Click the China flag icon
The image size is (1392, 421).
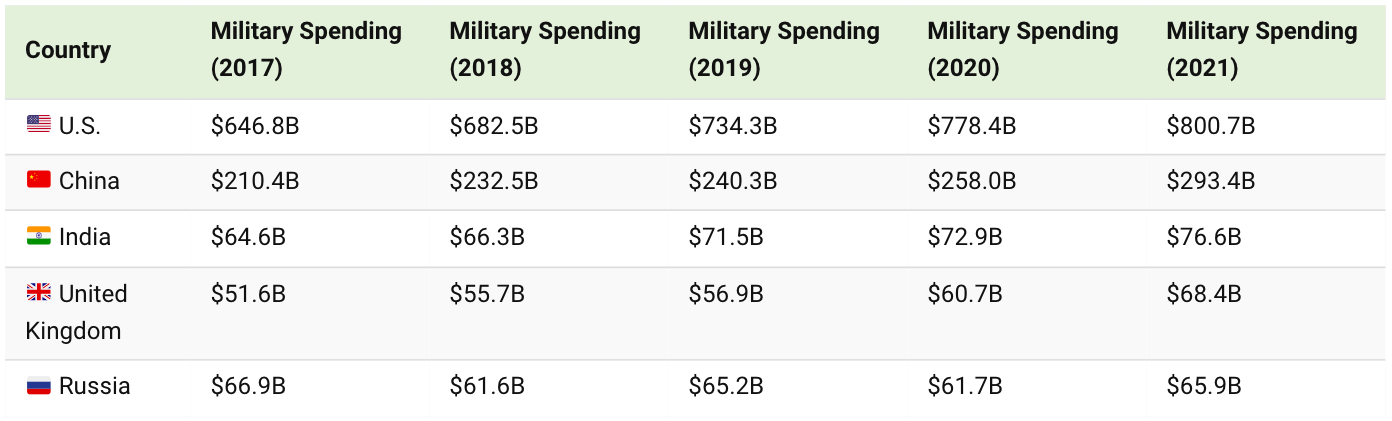(x=38, y=181)
